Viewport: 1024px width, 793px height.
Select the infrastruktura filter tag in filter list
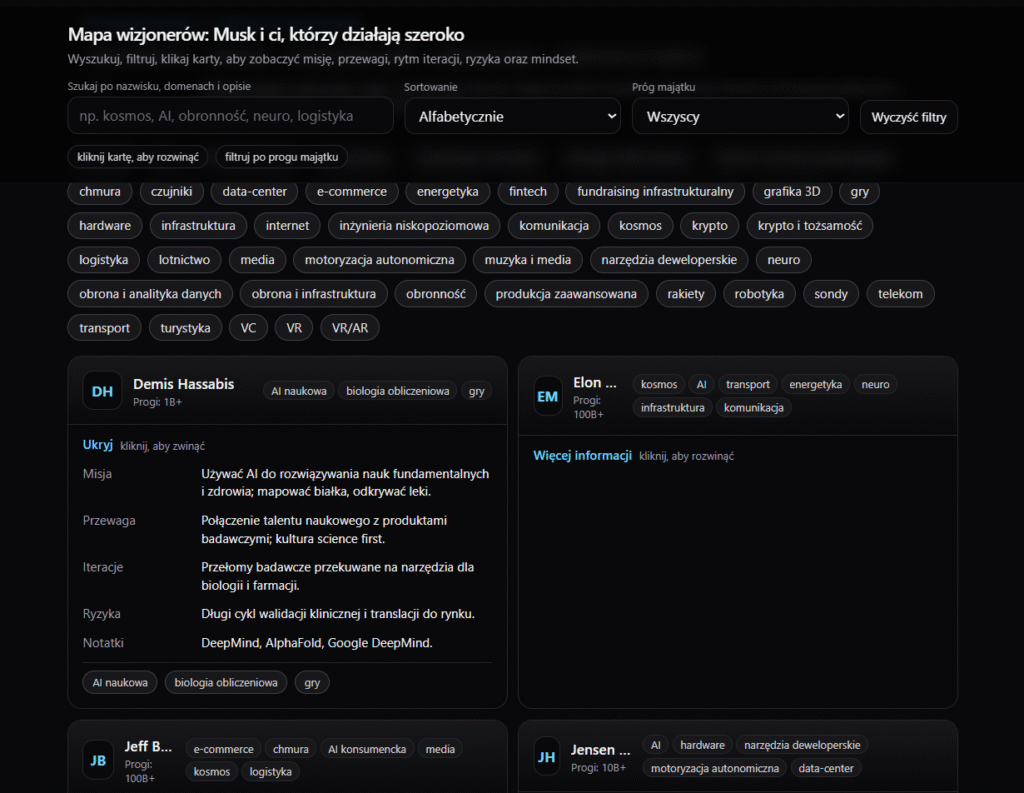point(199,225)
